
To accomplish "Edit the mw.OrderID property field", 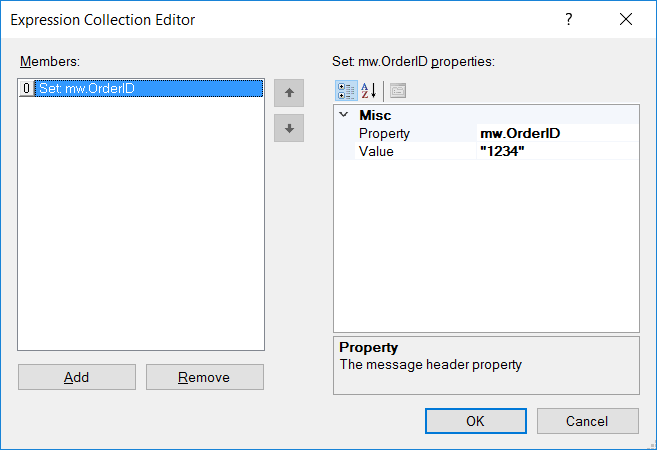I will [x=558, y=133].
